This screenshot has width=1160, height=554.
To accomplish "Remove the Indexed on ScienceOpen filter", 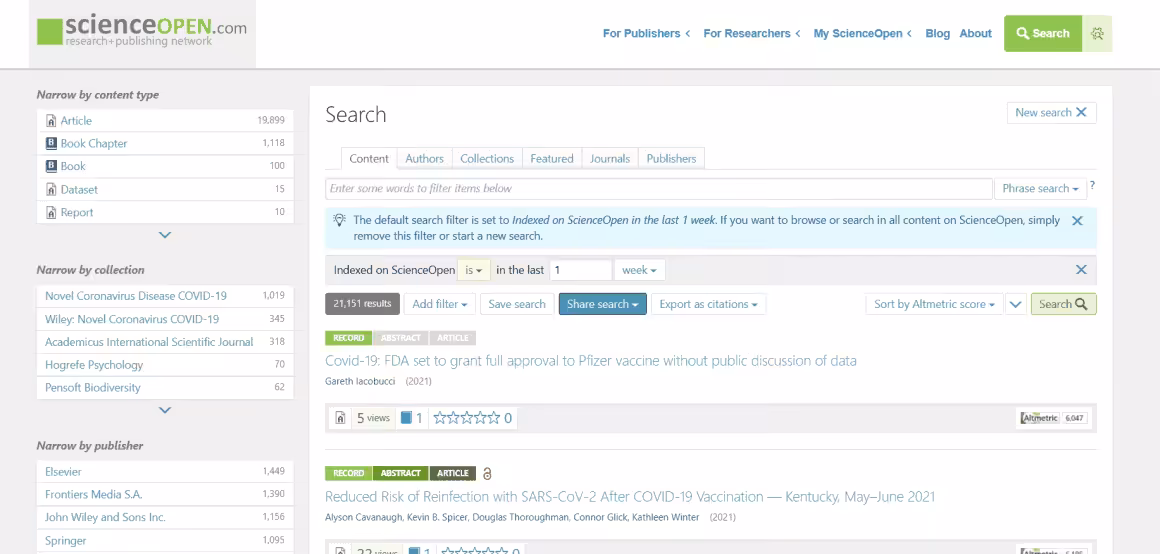I will pos(1080,270).
